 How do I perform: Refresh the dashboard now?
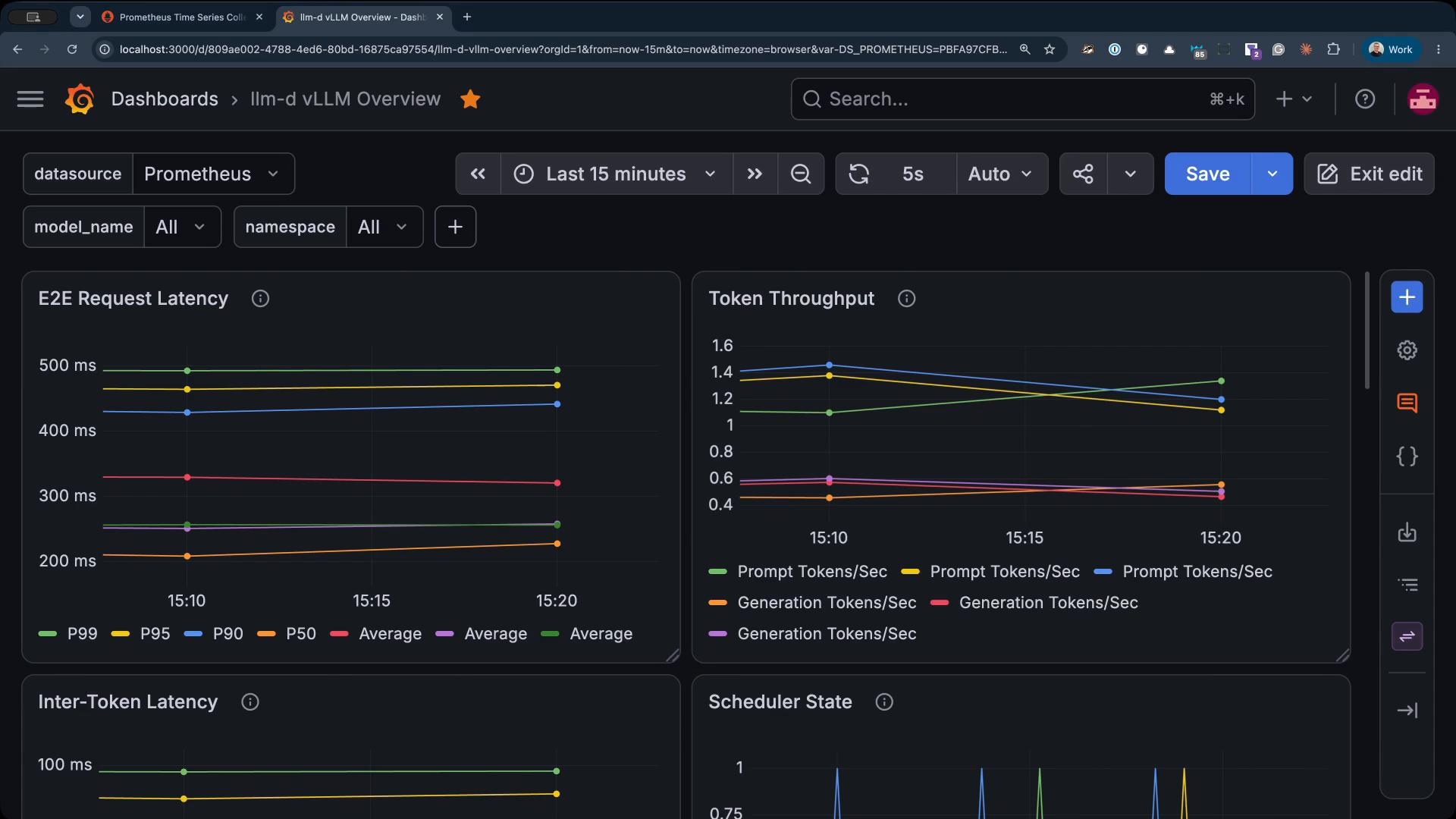pos(858,174)
